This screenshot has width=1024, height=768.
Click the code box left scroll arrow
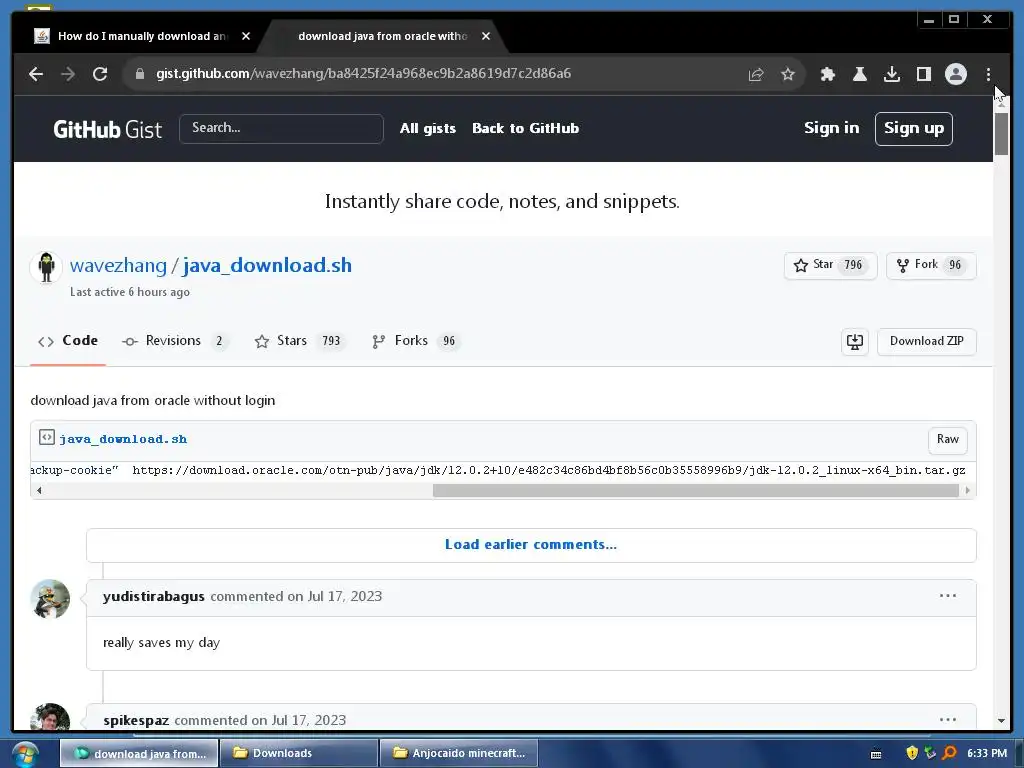[x=39, y=490]
